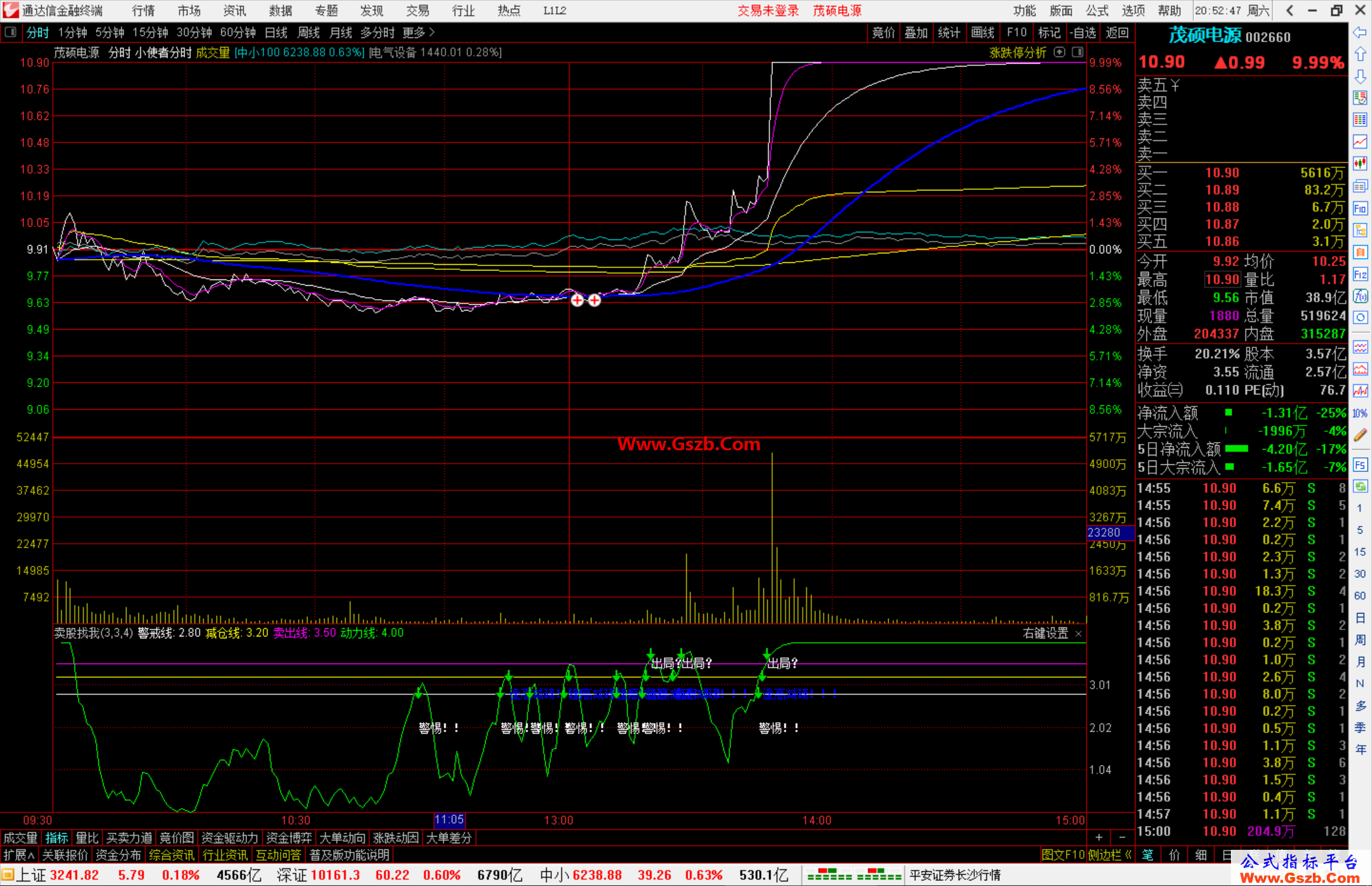Expand the 扩展 panel at bottom left
This screenshot has height=886, width=1372.
point(19,855)
